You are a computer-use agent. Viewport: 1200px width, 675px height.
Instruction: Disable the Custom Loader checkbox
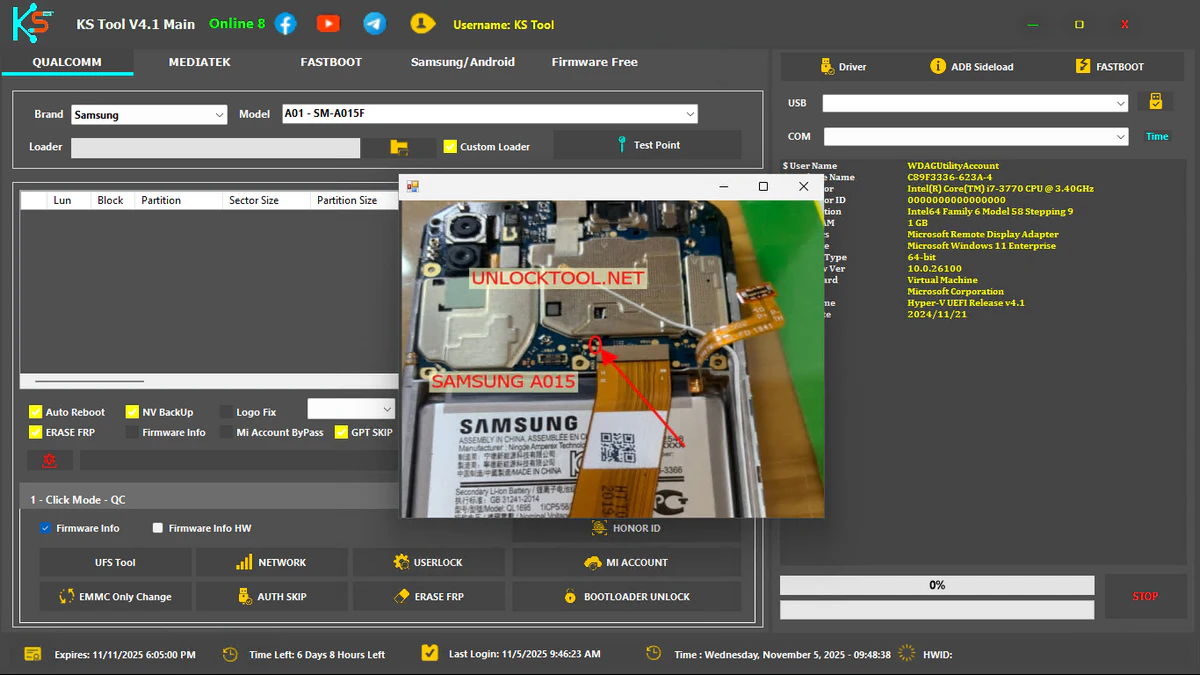(x=450, y=146)
